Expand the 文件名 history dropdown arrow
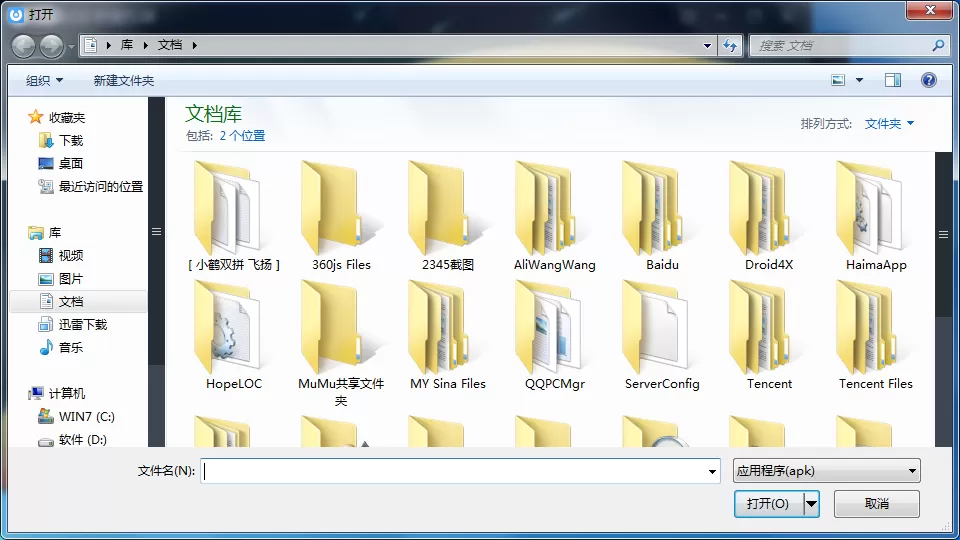Viewport: 960px width, 540px height. click(712, 471)
